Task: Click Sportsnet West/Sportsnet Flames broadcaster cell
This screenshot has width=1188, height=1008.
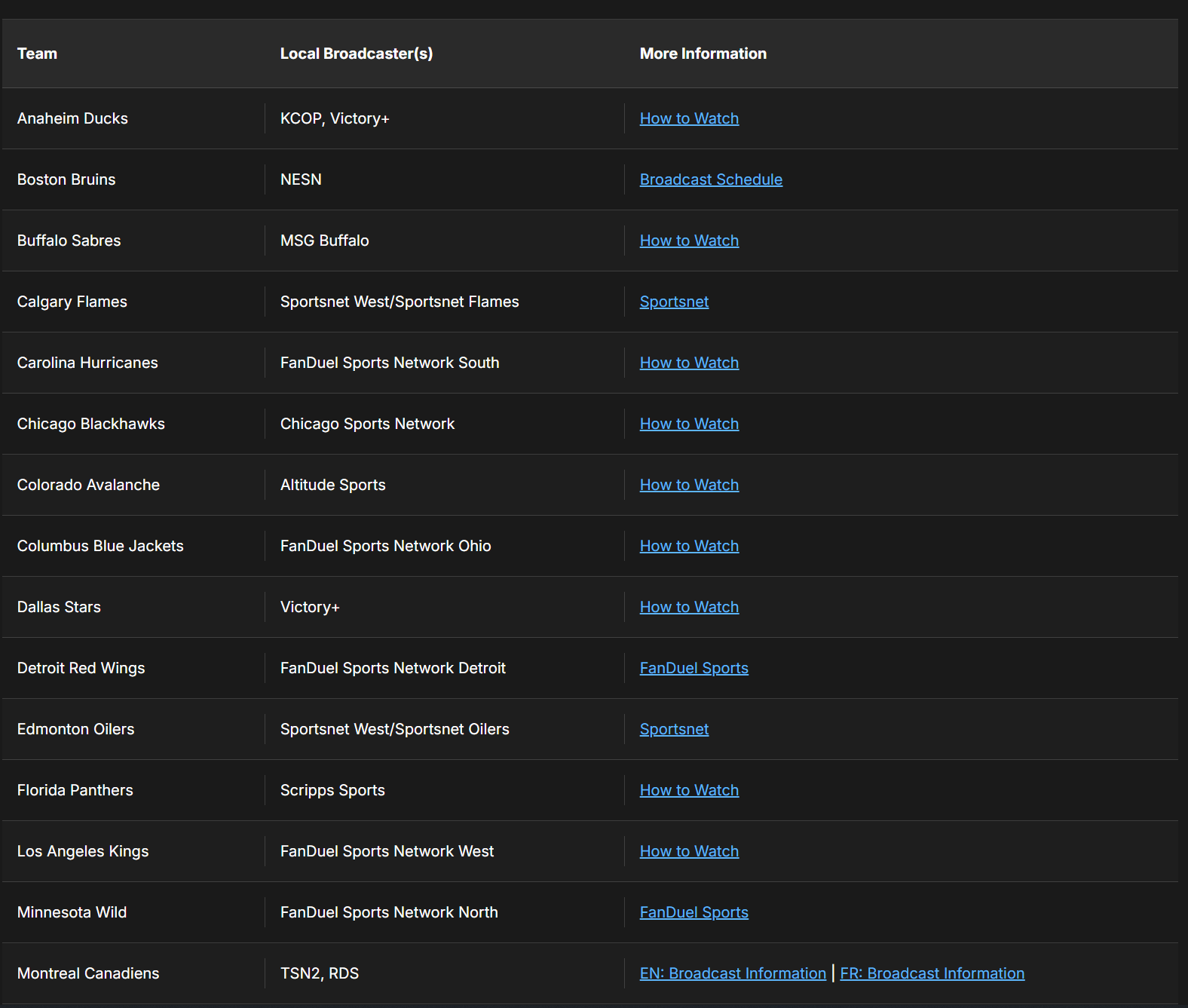Action: click(x=445, y=302)
